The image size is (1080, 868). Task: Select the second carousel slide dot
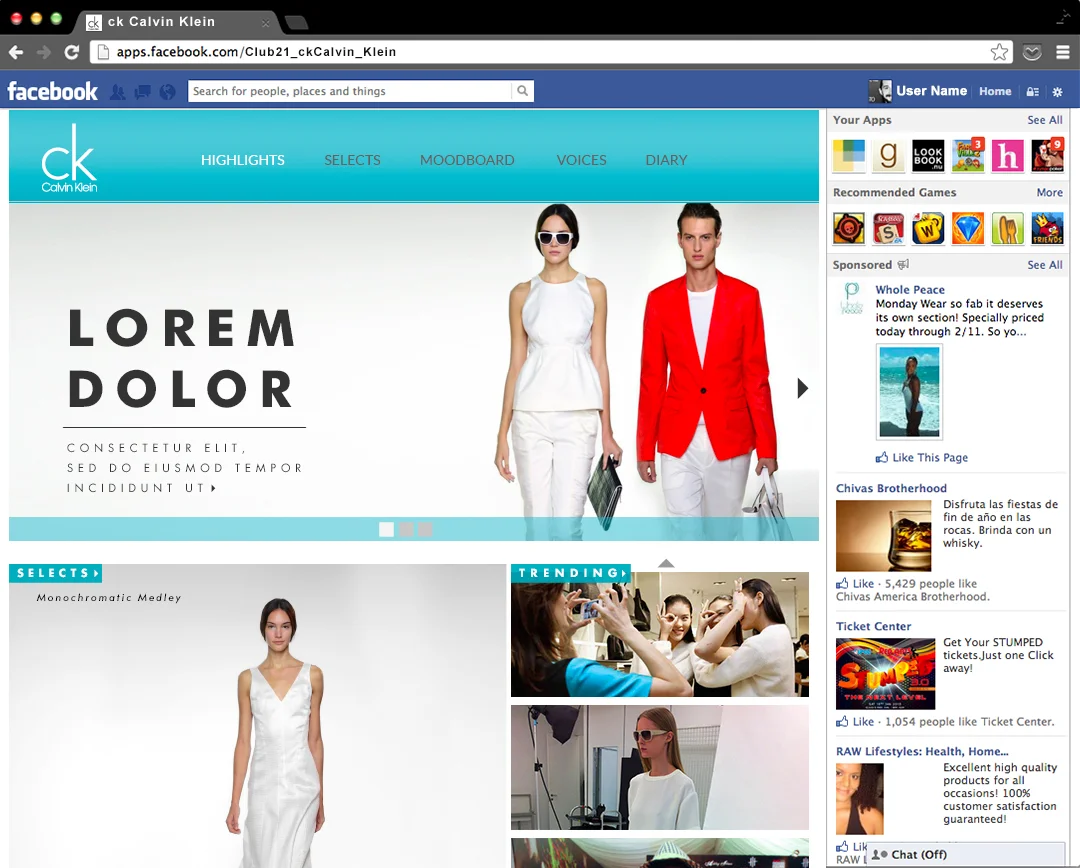(x=406, y=529)
